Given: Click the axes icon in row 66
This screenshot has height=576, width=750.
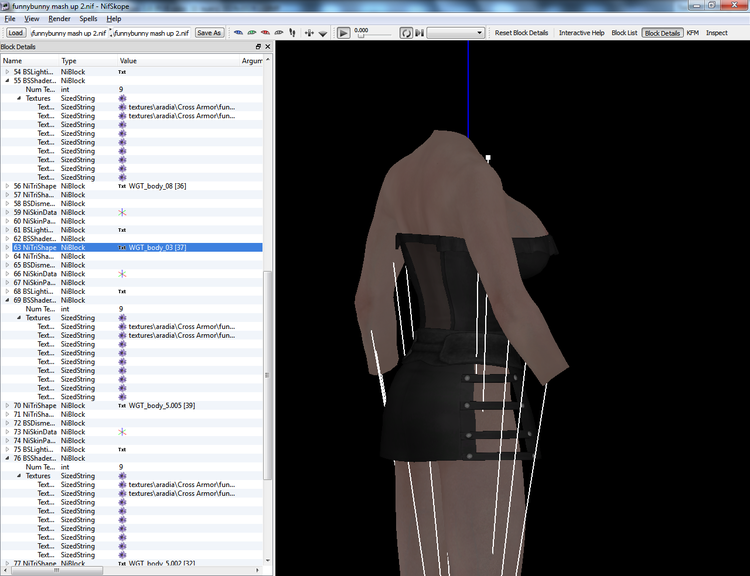Looking at the screenshot, I should tap(122, 274).
